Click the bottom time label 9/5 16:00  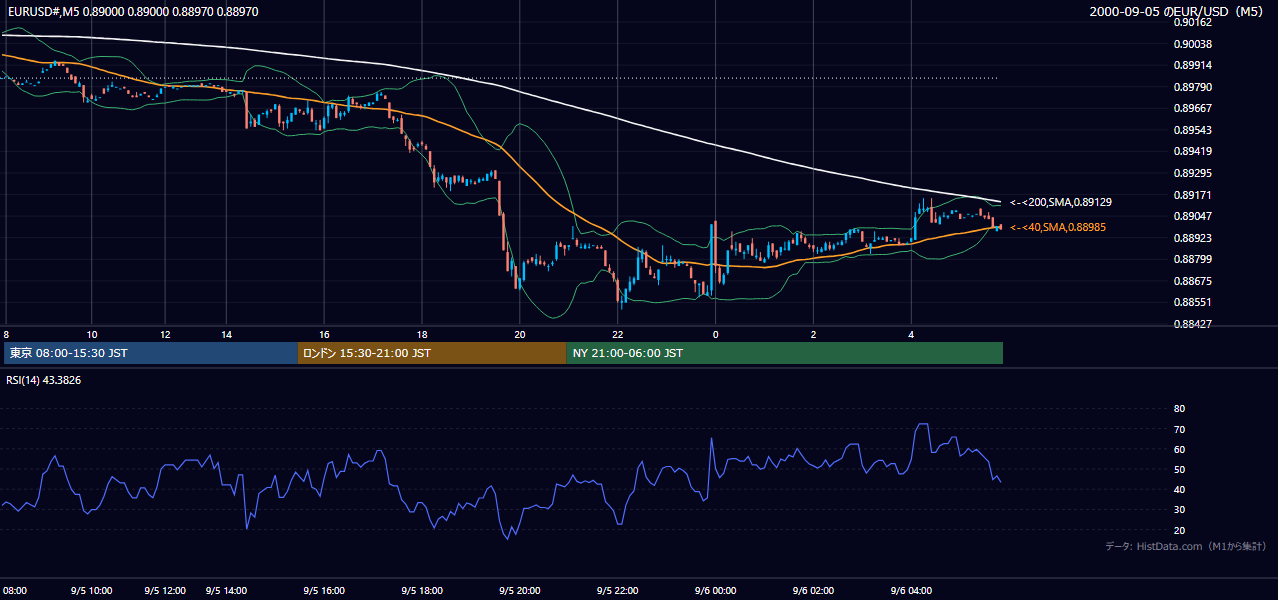coord(324,591)
